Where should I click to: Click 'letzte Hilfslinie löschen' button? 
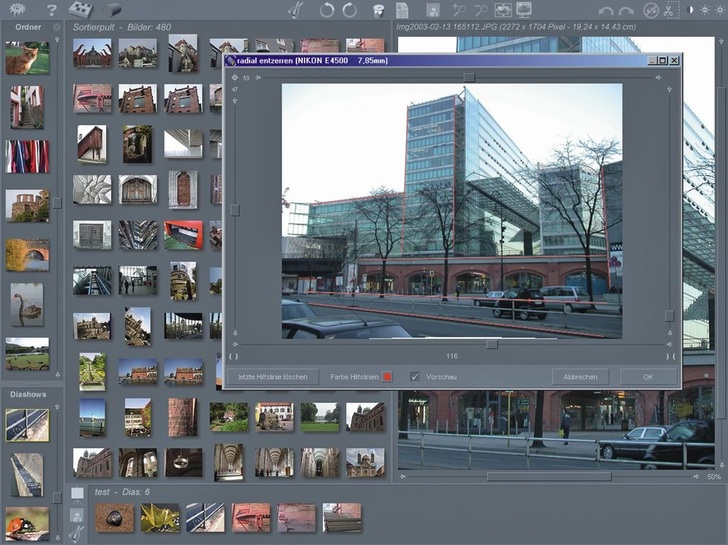click(273, 377)
